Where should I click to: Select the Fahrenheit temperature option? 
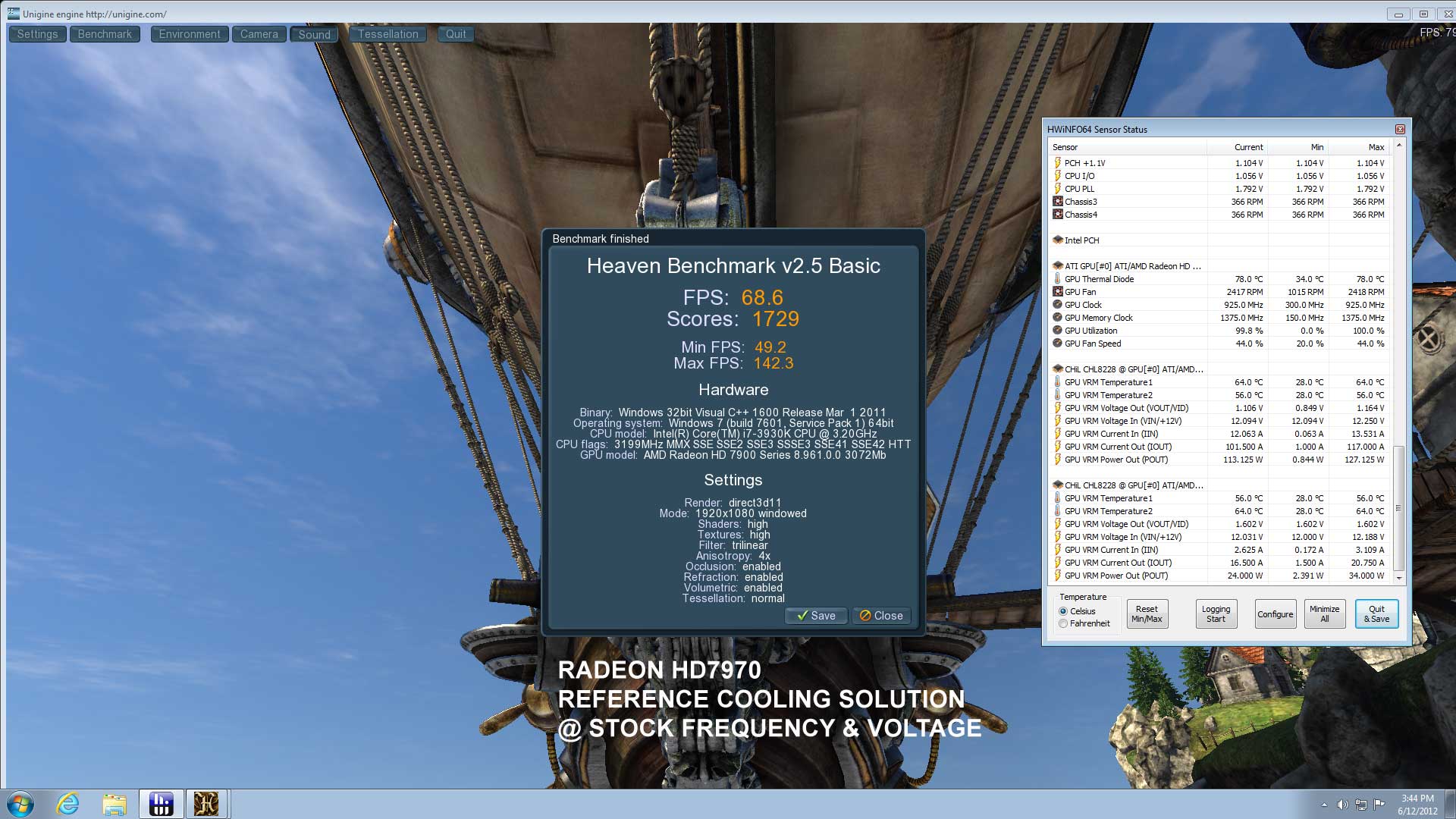[x=1063, y=623]
